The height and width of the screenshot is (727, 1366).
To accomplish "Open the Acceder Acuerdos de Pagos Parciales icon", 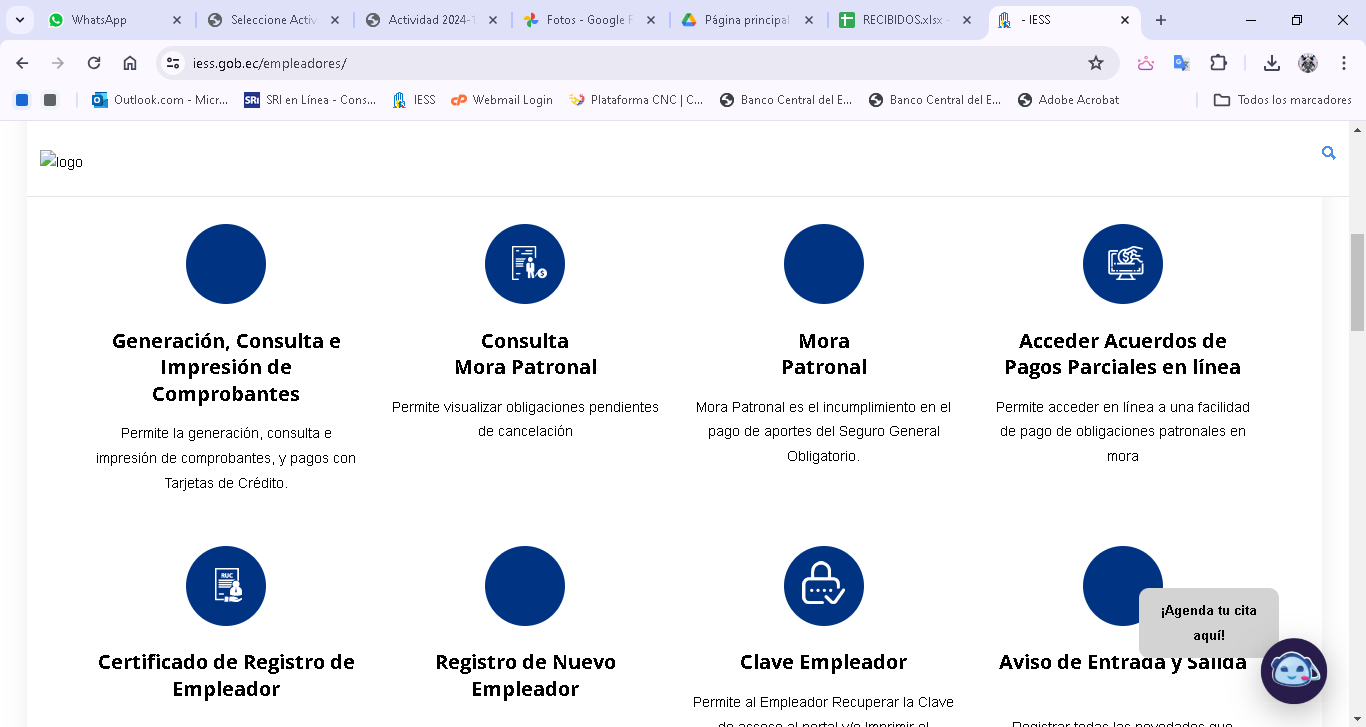I will click(1122, 264).
